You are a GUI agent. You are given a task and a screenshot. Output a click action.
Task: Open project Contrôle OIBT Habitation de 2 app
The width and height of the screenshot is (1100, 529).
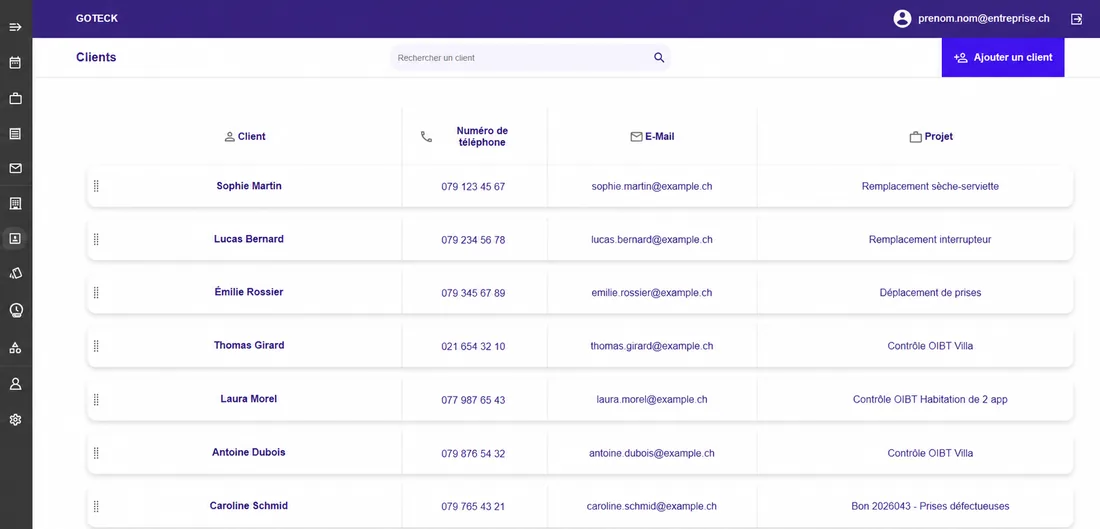[930, 399]
